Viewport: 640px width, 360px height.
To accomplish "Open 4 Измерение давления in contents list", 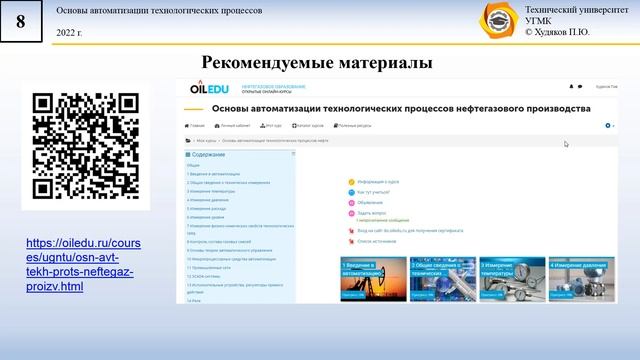I will [208, 200].
